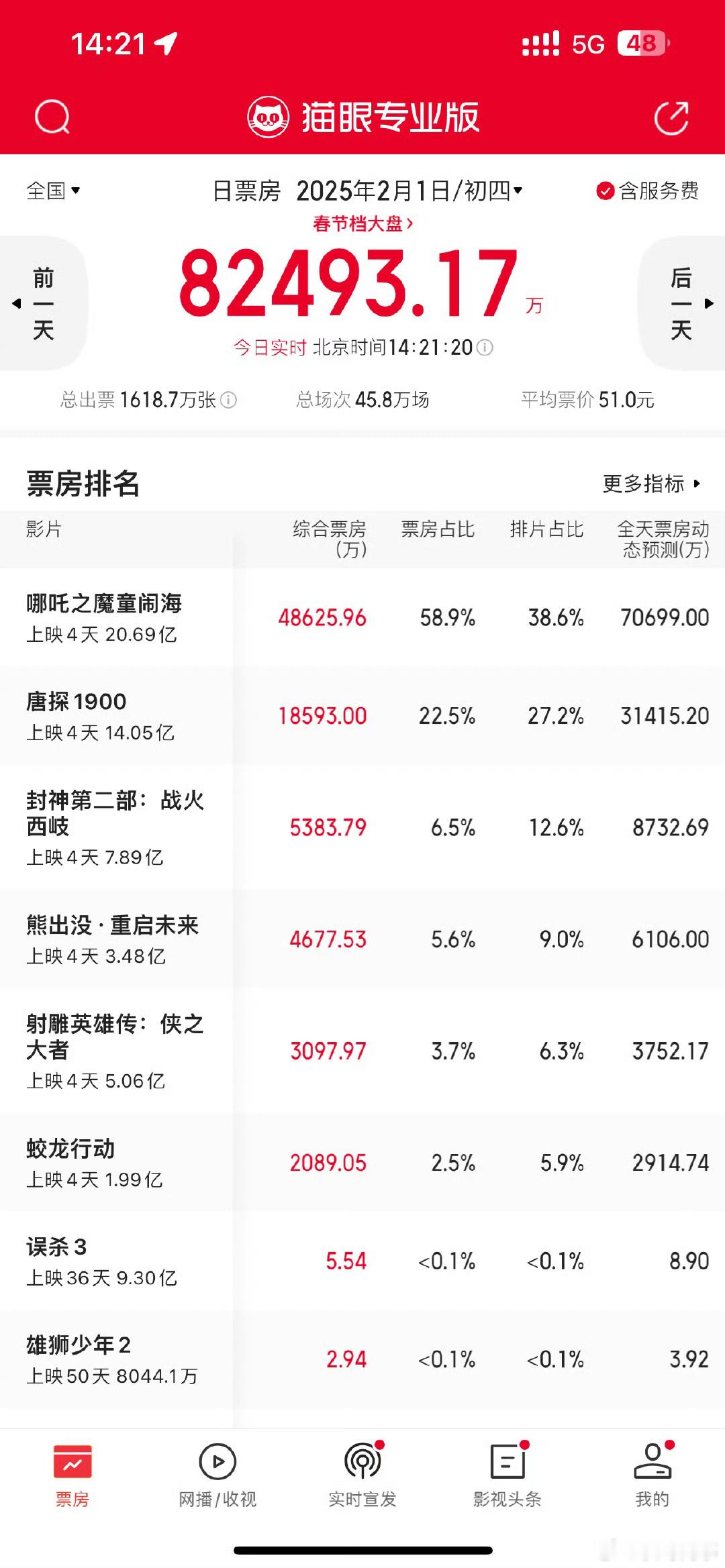
Task: Open info icon next to 总出票
Action: (x=229, y=401)
